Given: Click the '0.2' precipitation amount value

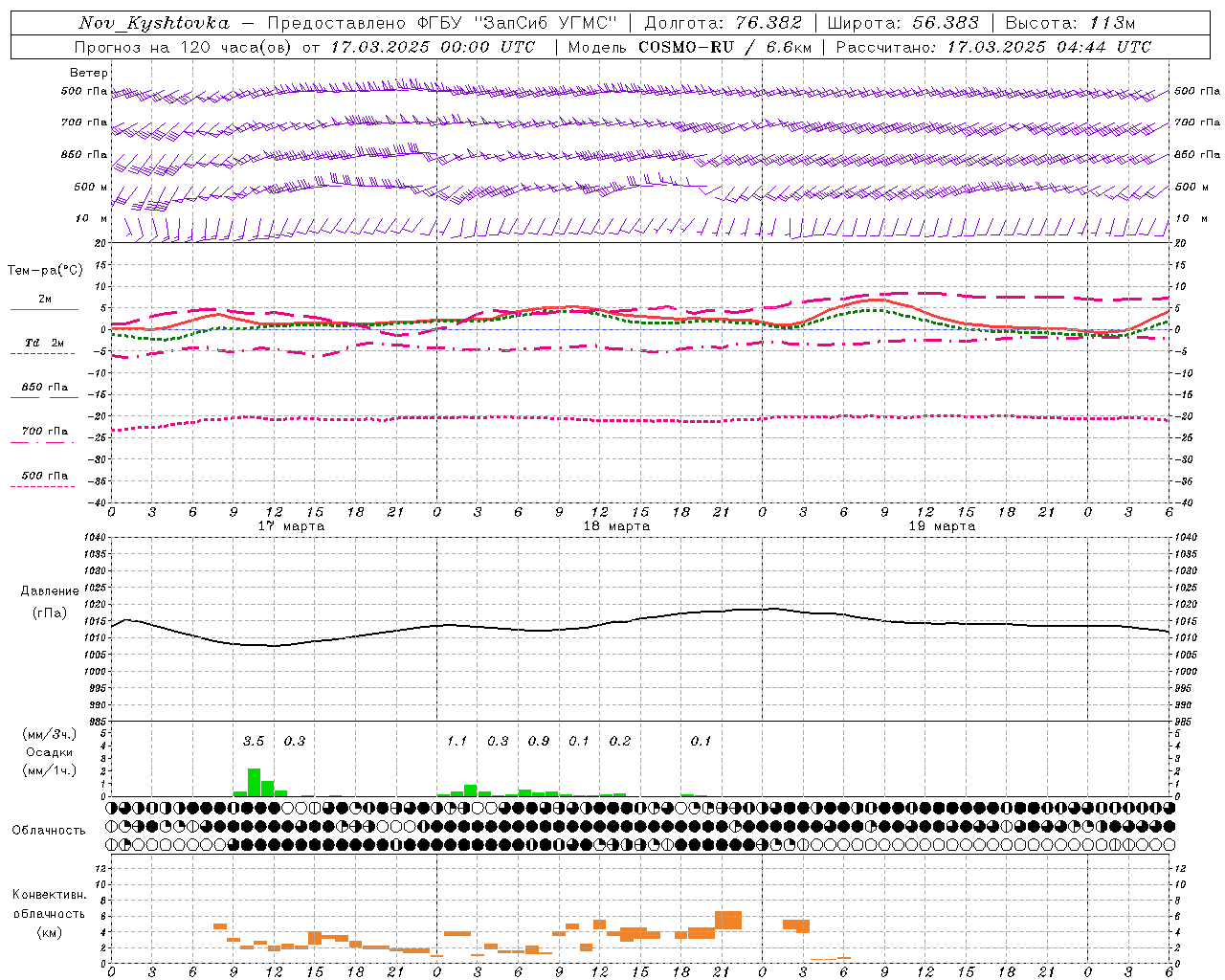Looking at the screenshot, I should click(620, 742).
